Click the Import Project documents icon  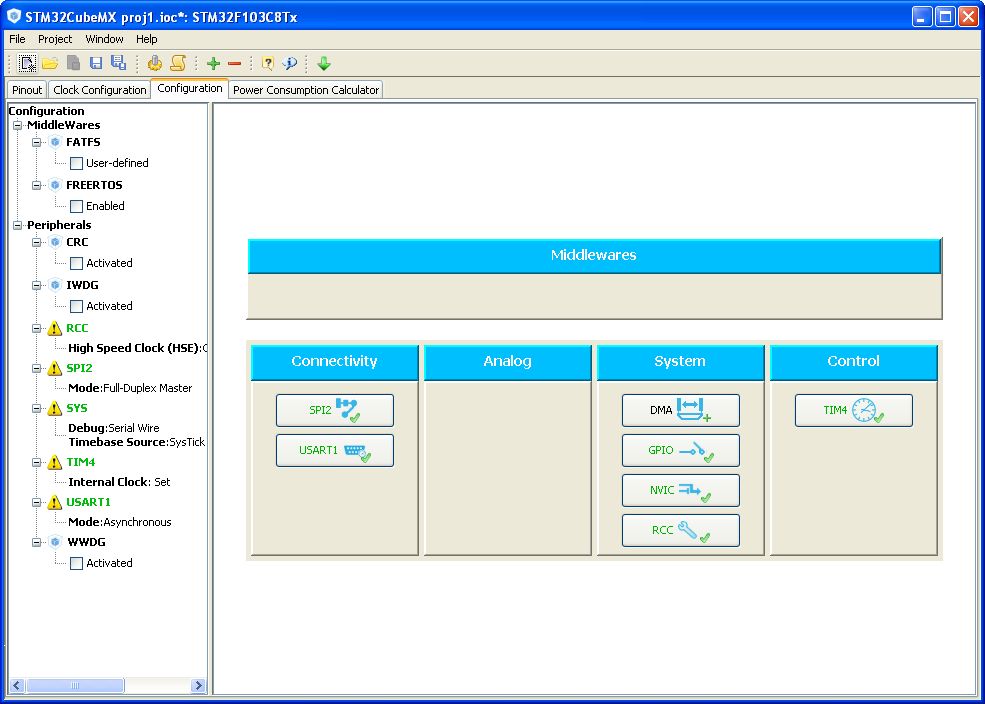coord(73,63)
